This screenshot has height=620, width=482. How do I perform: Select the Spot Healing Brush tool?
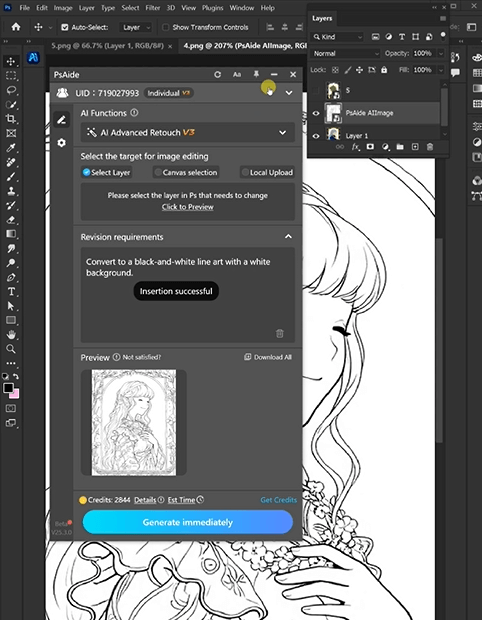[11, 162]
